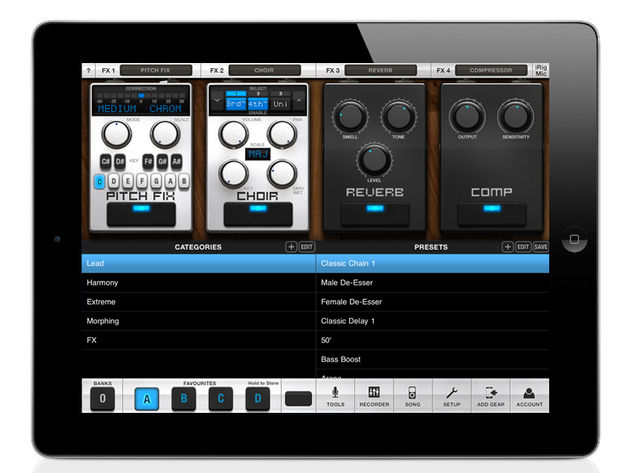Toggle the G# key on Pitch Fix
The image size is (630, 473).
click(162, 162)
